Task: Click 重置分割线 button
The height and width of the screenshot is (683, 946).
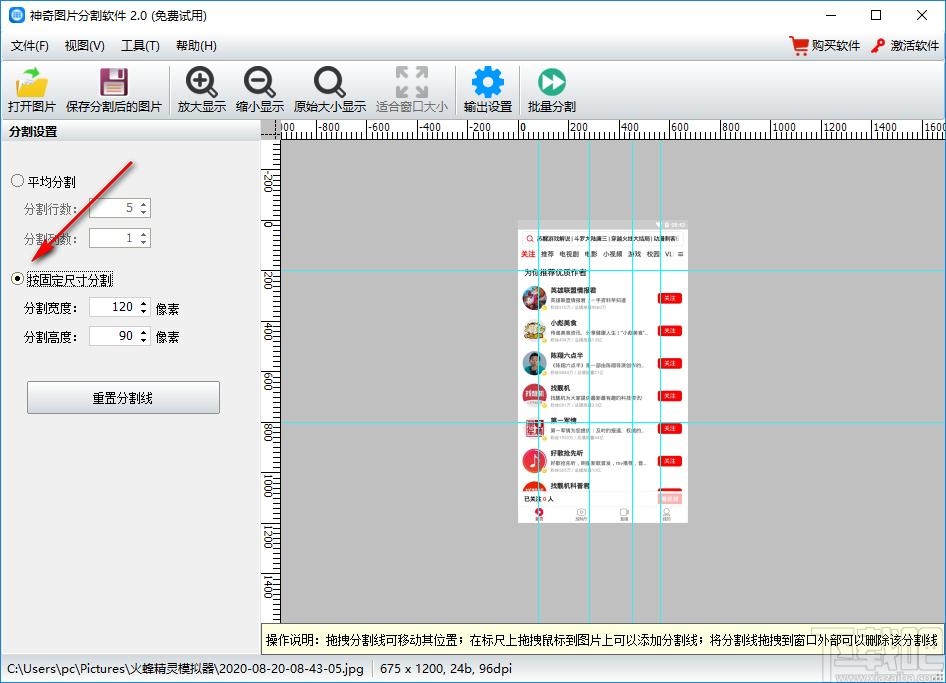Action: coord(123,398)
